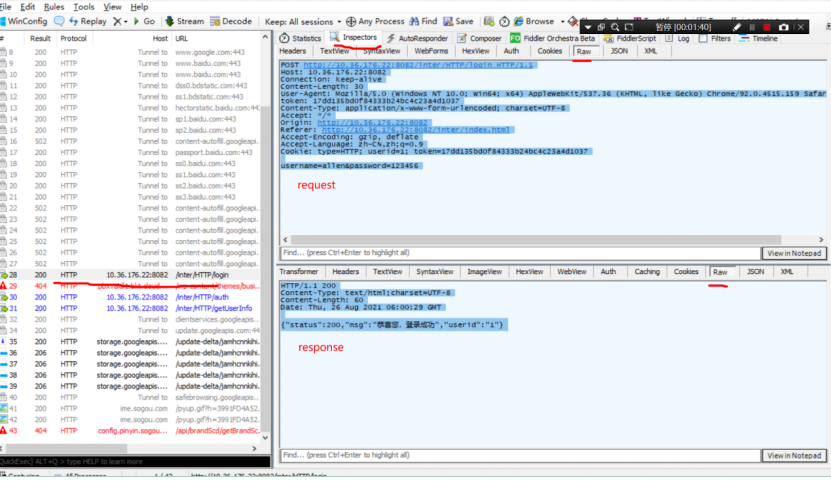This screenshot has width=831, height=481.
Task: Stop recording with the red square
Action: (x=767, y=26)
